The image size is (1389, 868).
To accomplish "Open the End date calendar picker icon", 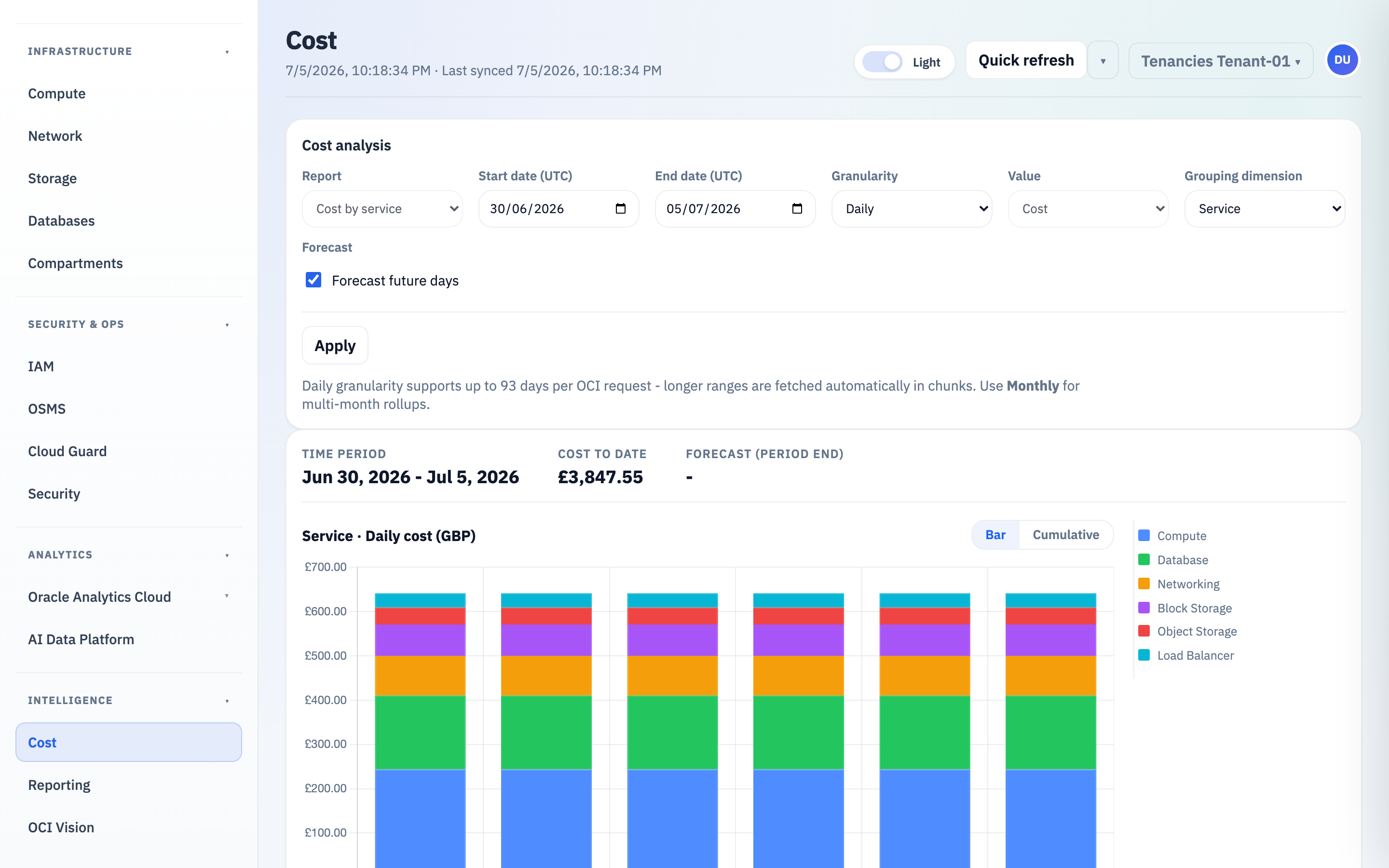I will click(x=797, y=208).
